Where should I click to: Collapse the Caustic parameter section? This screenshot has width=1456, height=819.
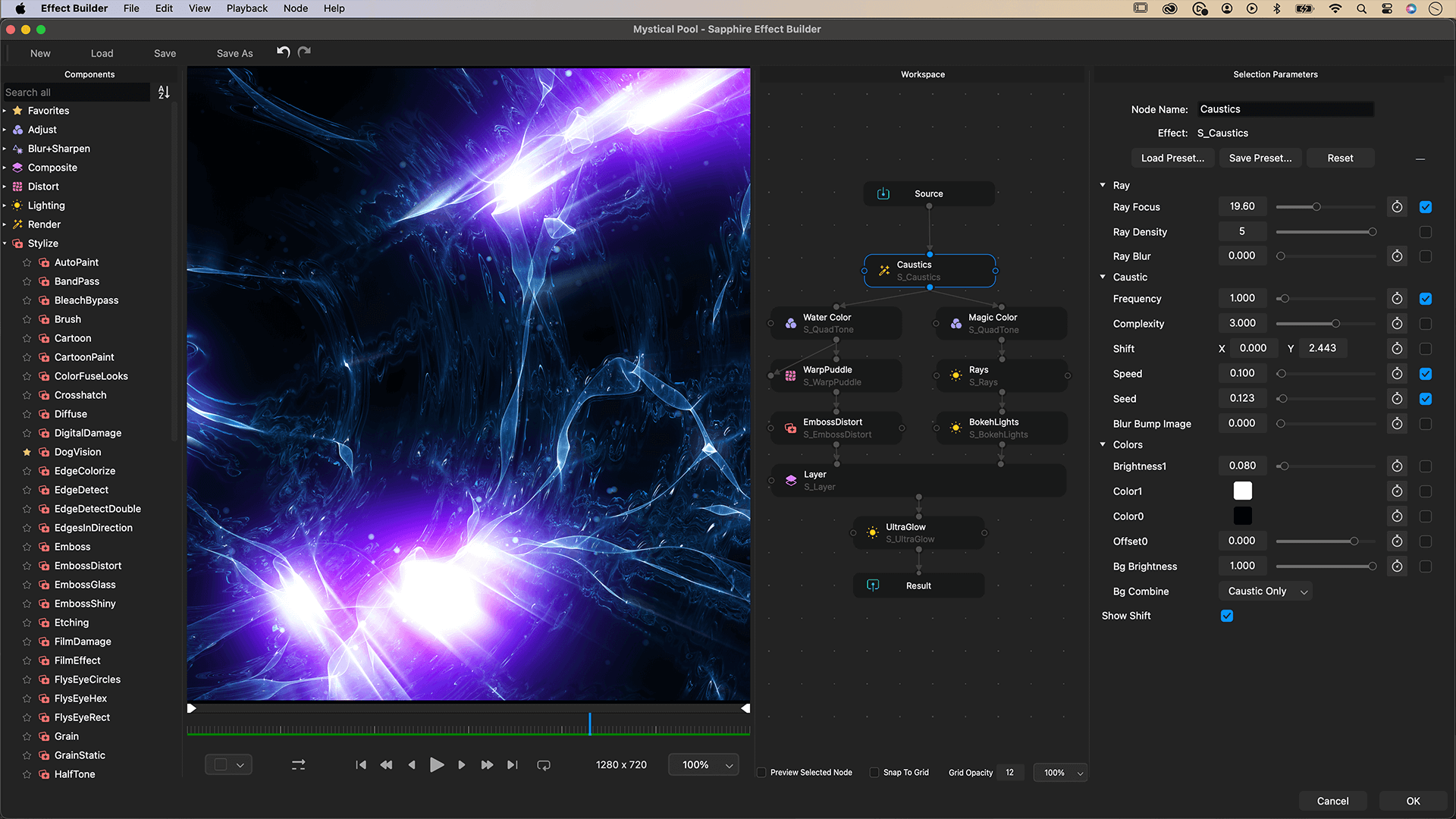tap(1102, 276)
